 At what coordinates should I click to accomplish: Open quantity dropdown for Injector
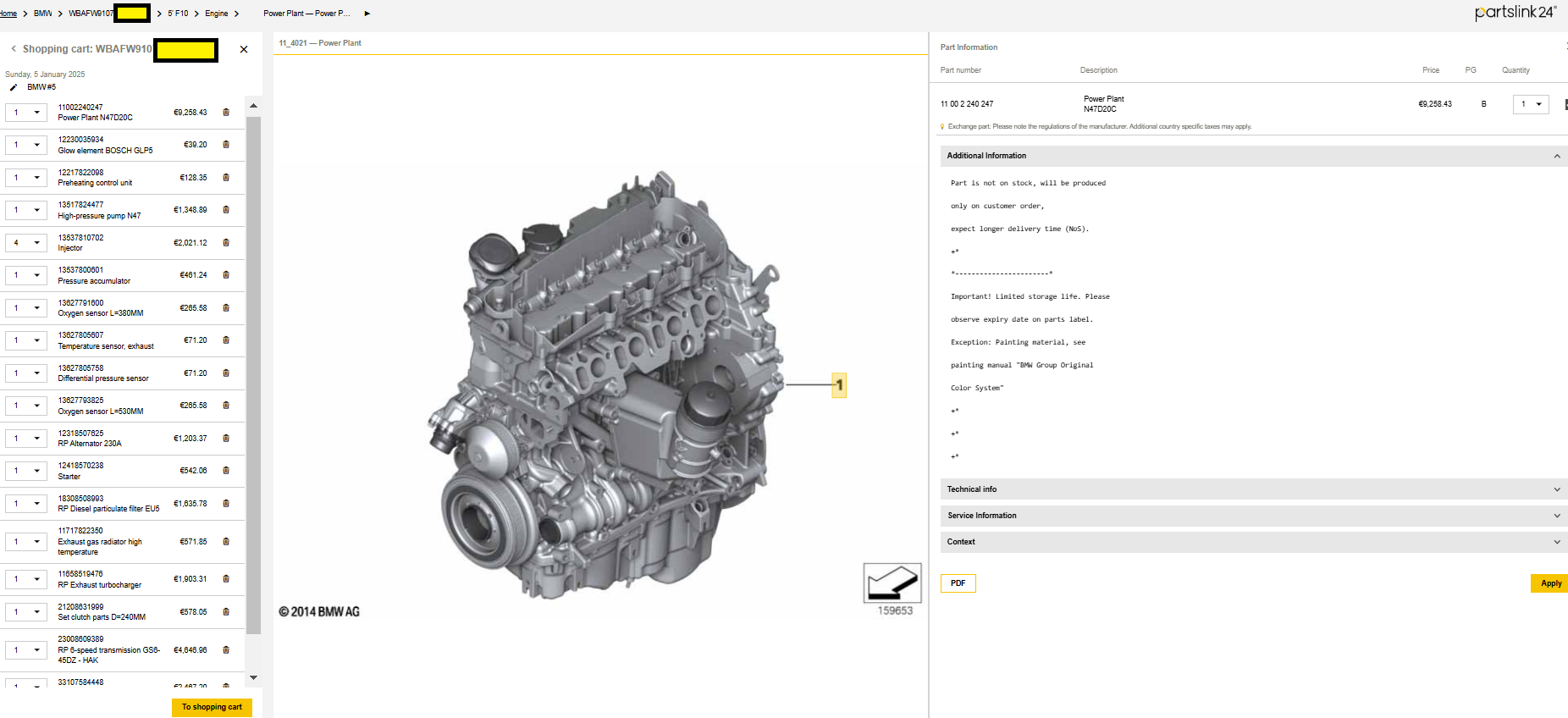point(26,242)
